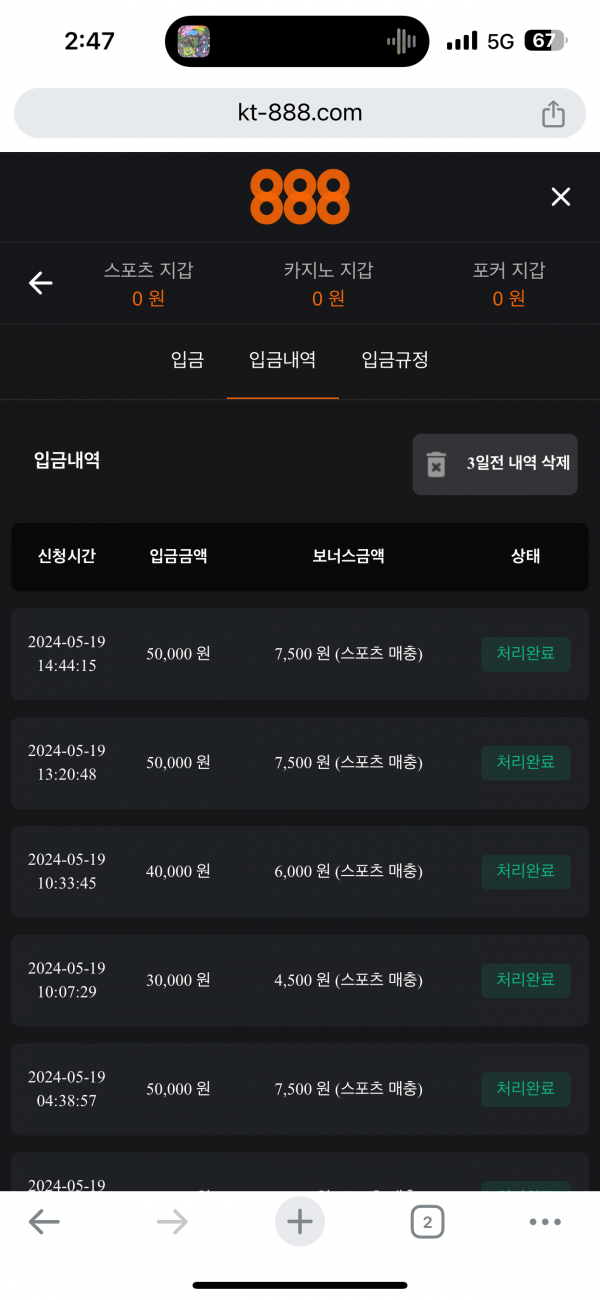
Task: Tap the 888 orange logo
Action: [x=300, y=197]
